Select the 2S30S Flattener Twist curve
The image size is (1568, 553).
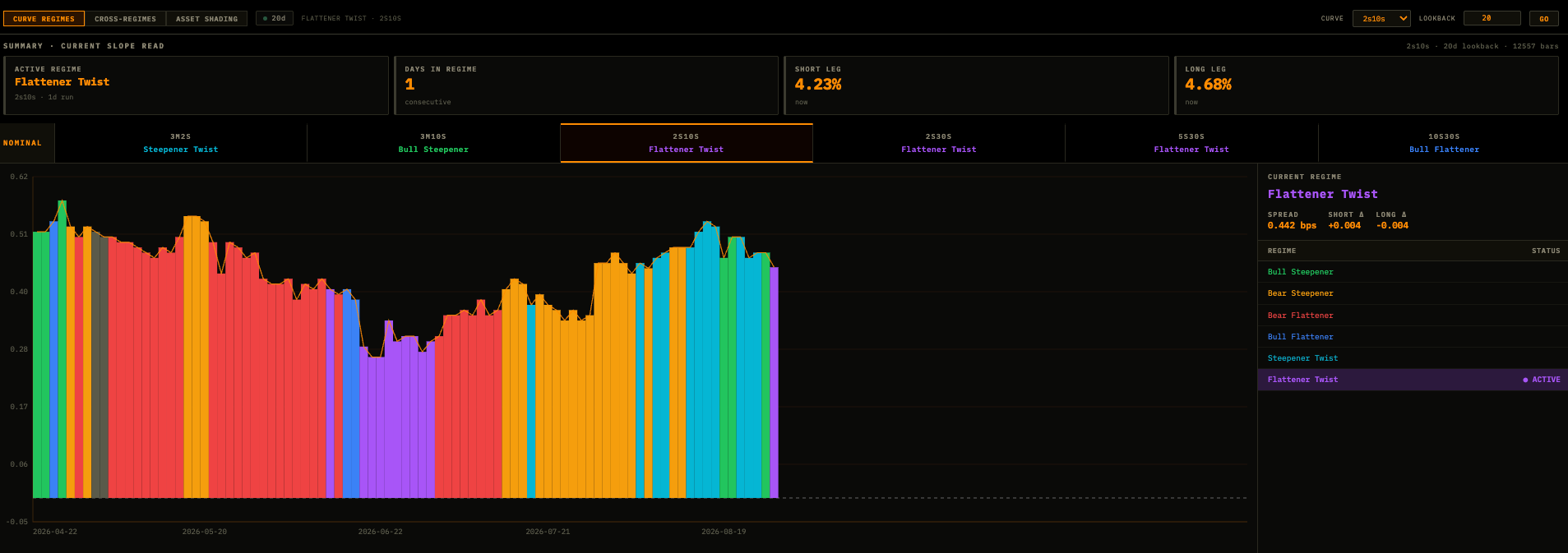pyautogui.click(x=939, y=143)
